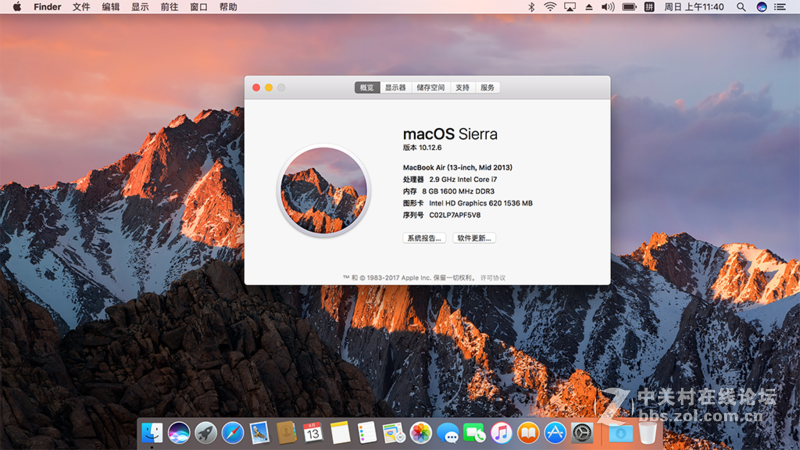The height and width of the screenshot is (450, 800).
Task: Launch Siri from the Dock
Action: pos(179,433)
